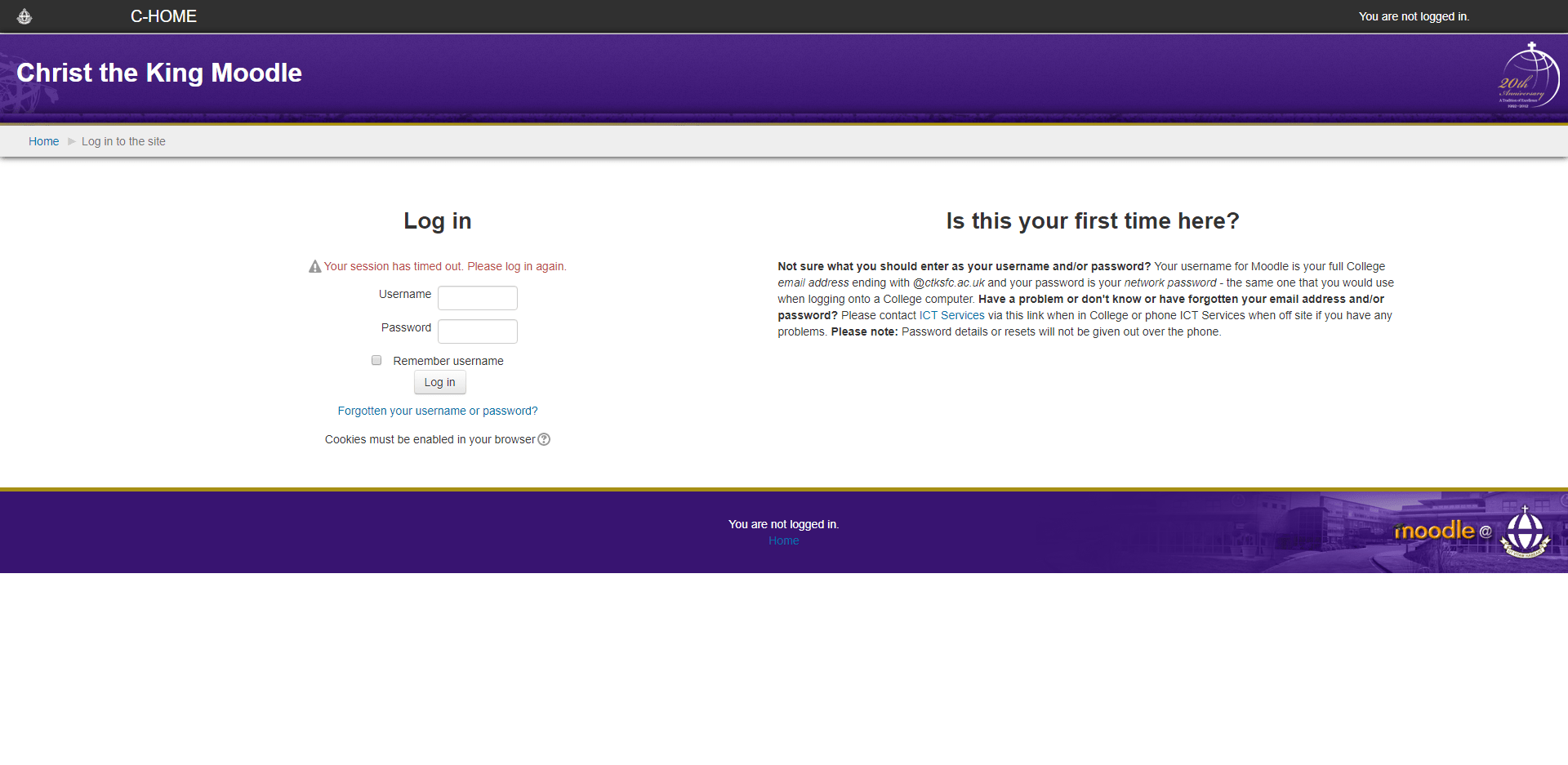The height and width of the screenshot is (765, 1568).
Task: Open Forgotten your username or password link
Action: coord(438,411)
